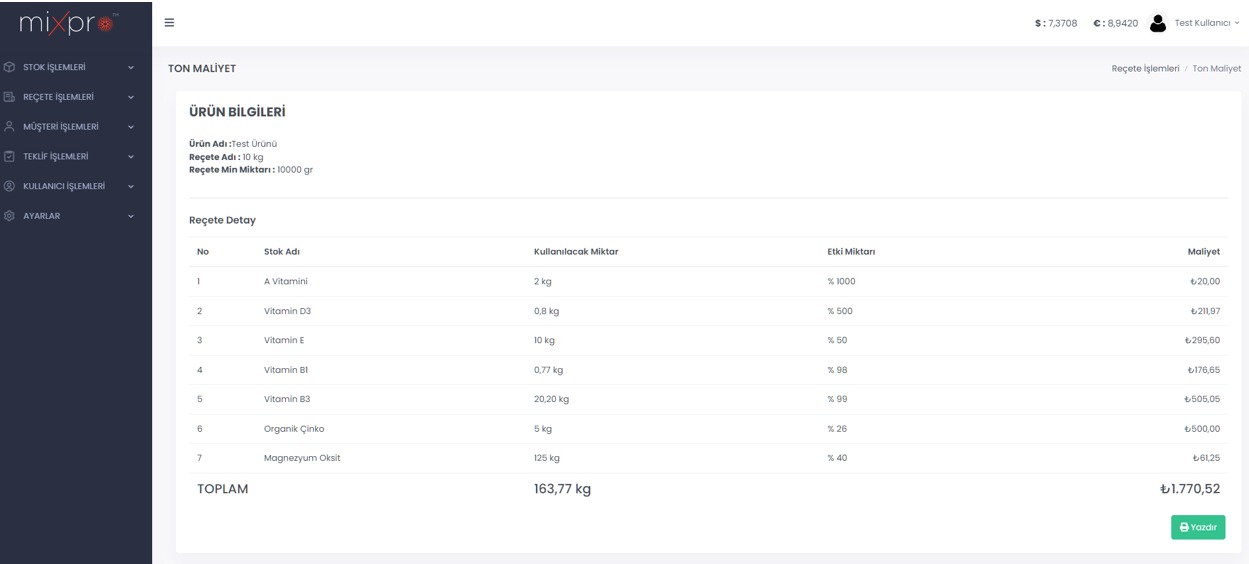This screenshot has height=564, width=1249.
Task: Expand the Ayarlar chevron arrow
Action: (x=131, y=216)
